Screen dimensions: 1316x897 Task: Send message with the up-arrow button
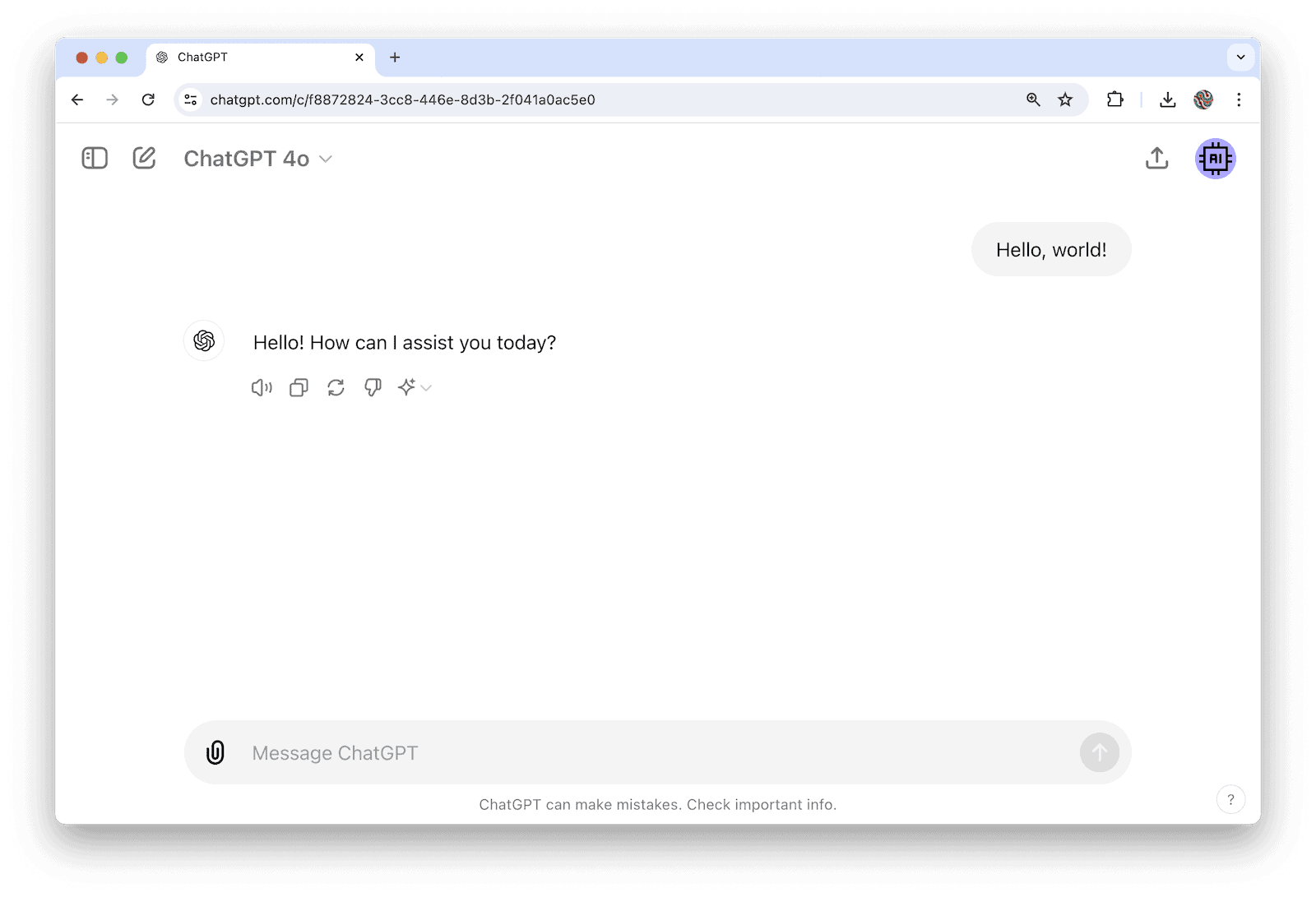tap(1100, 752)
